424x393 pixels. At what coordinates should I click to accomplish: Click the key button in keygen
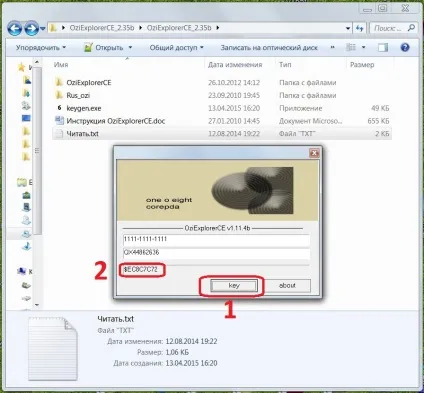[234, 286]
